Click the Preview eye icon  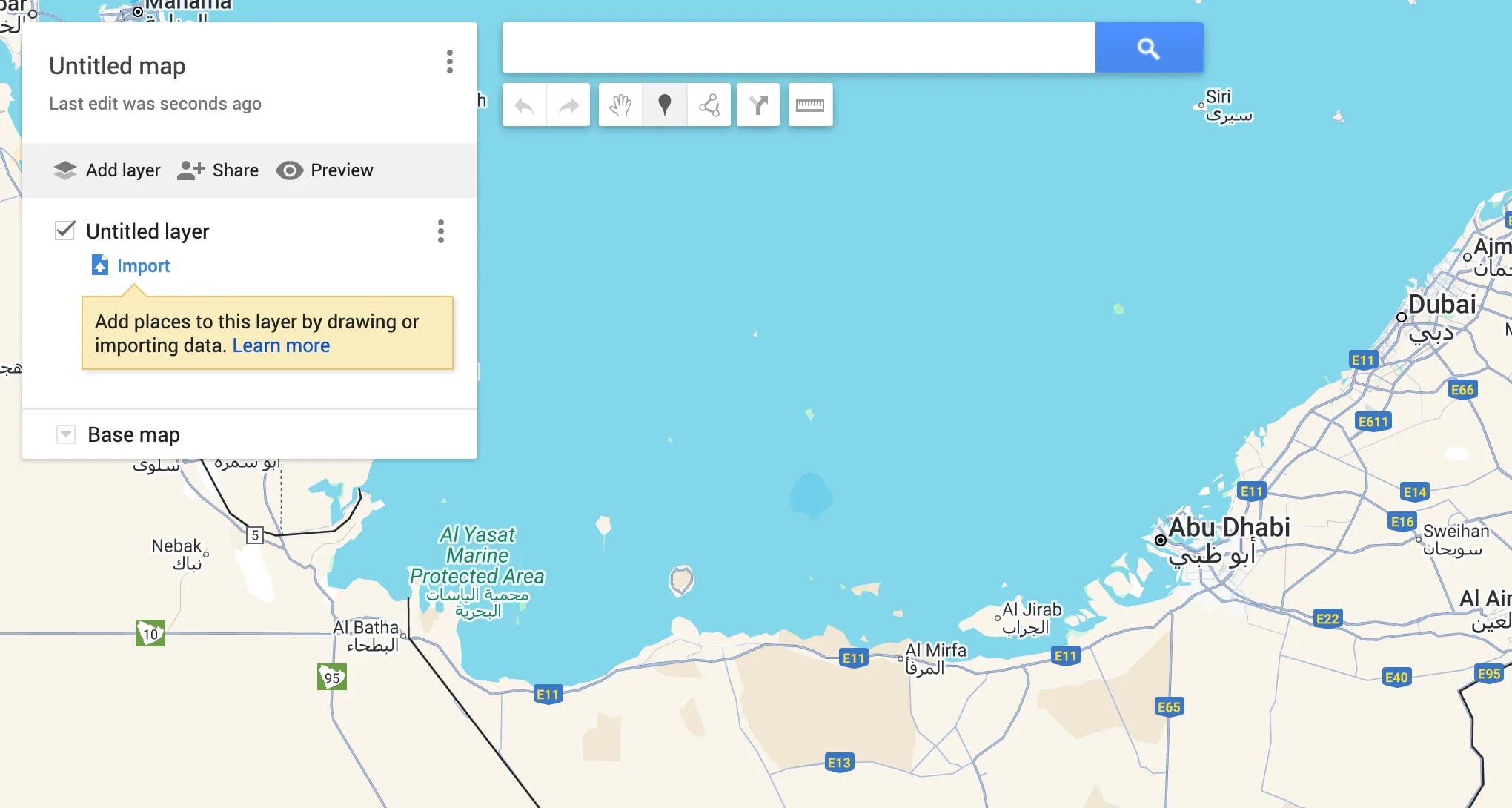[289, 170]
